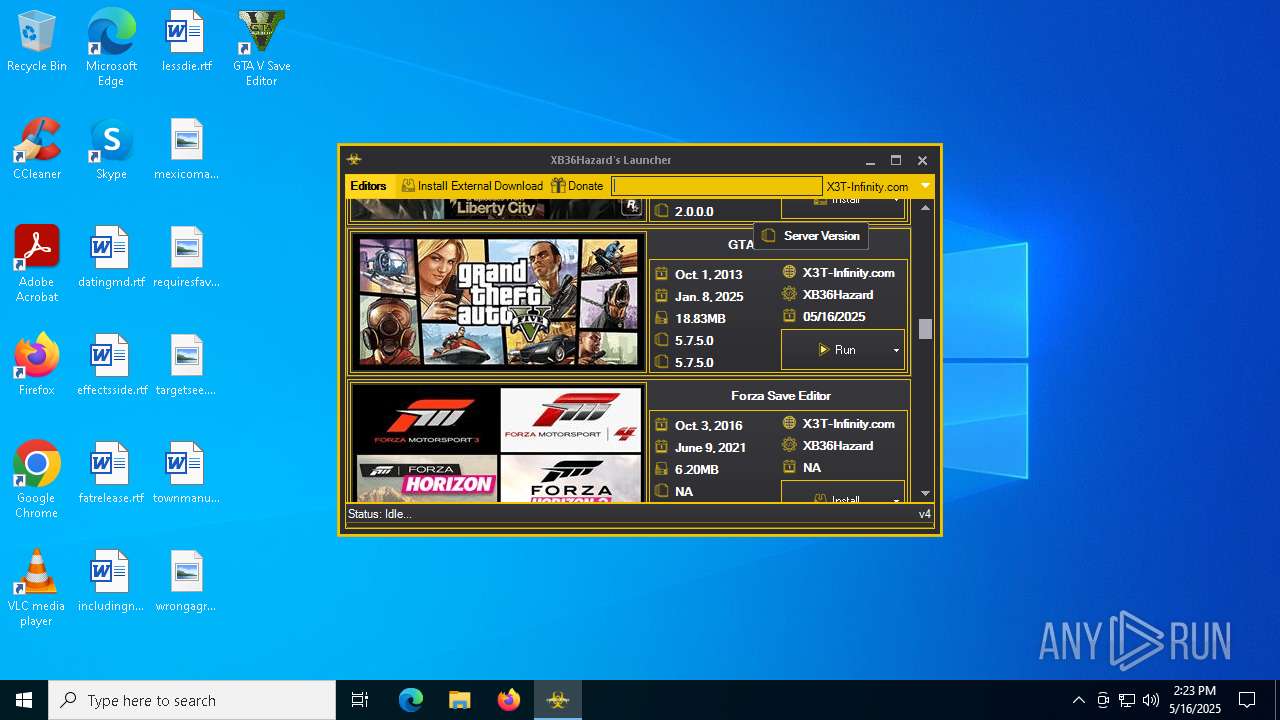Open Google Chrome desktop shortcut
The image size is (1280, 720).
coord(37,480)
